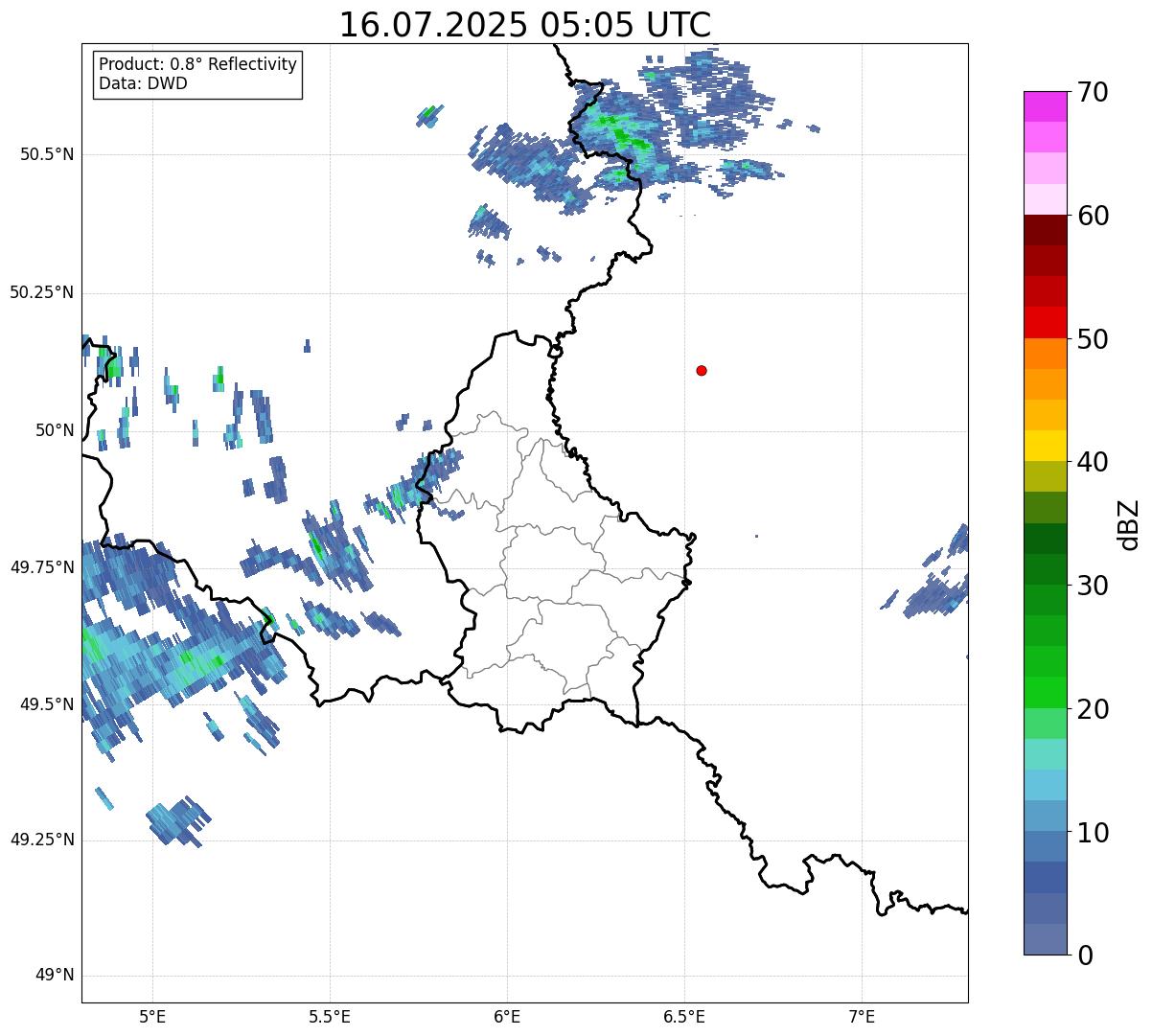
Task: Click the 50.25°N latitude label
Action: click(42, 292)
